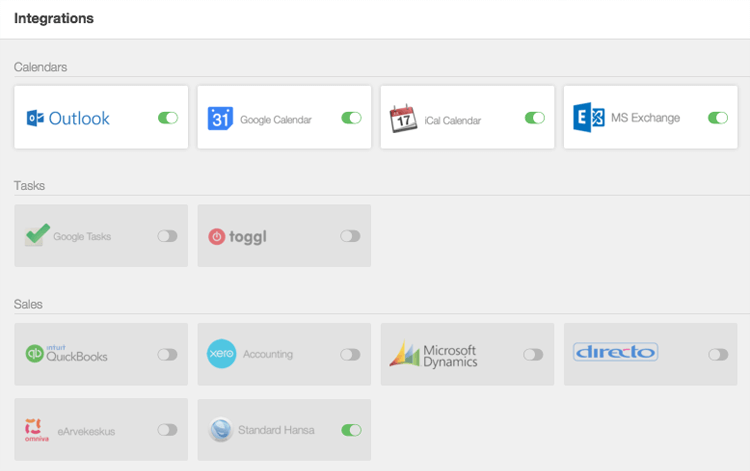Turn off Google Calendar toggle
Screen dimensions: 750x471
tap(351, 118)
